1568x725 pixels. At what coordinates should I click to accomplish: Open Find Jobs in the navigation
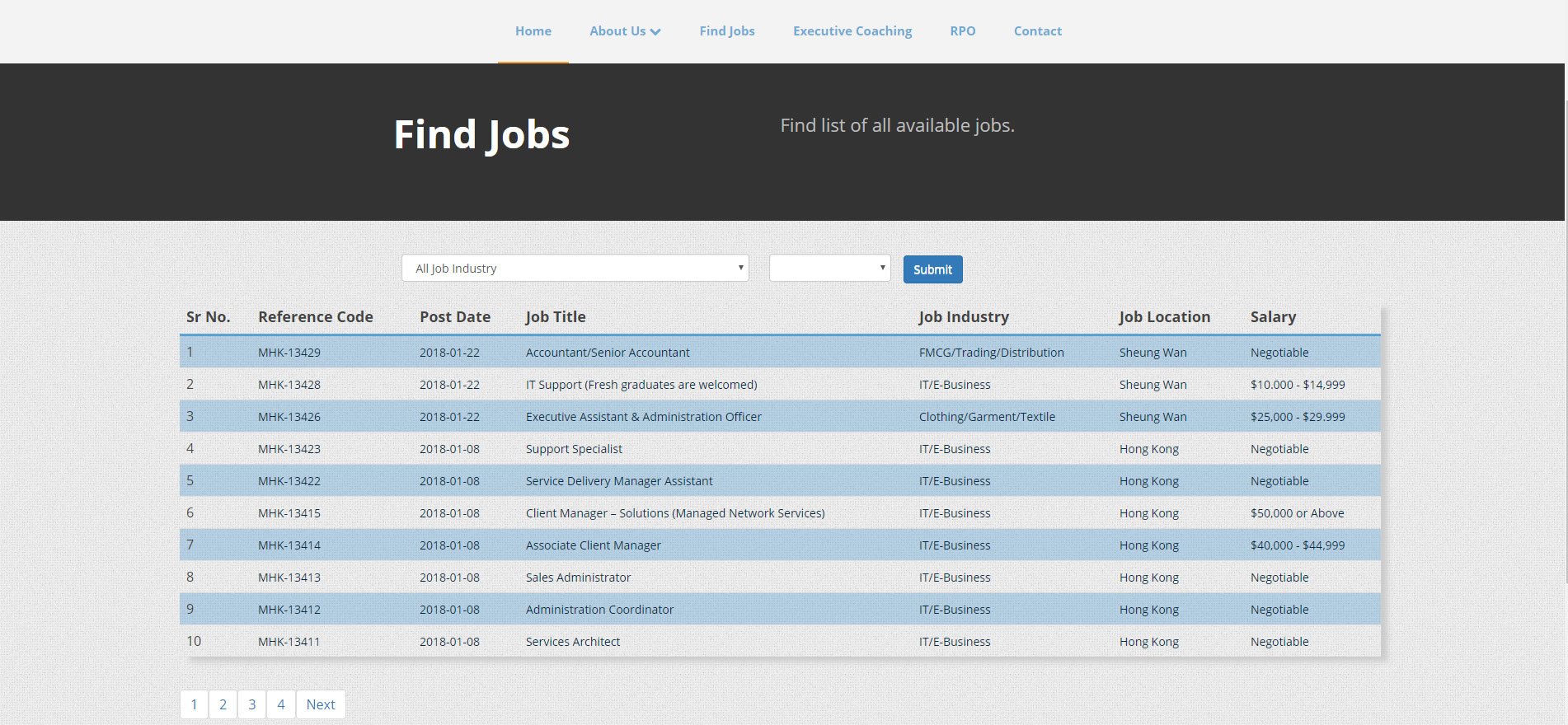(x=727, y=31)
